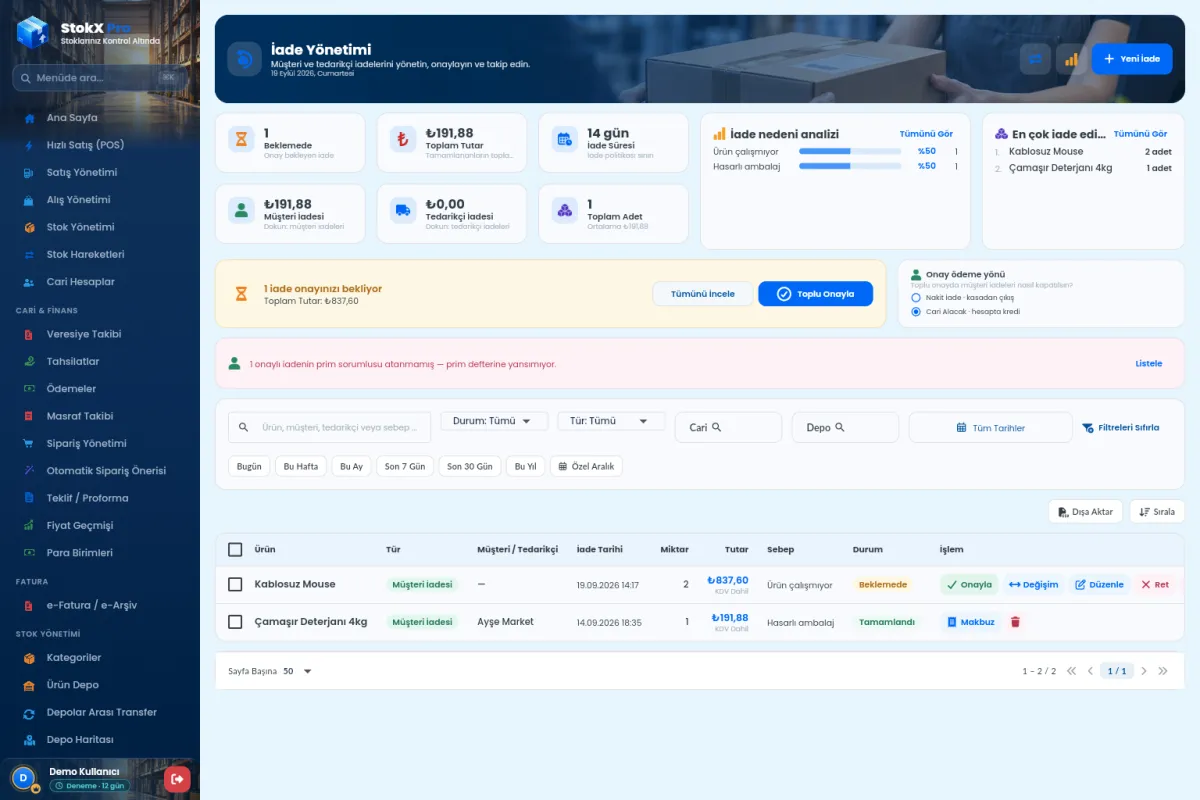This screenshot has height=800, width=1200.
Task: Open the Depo filter selector
Action: tap(845, 427)
